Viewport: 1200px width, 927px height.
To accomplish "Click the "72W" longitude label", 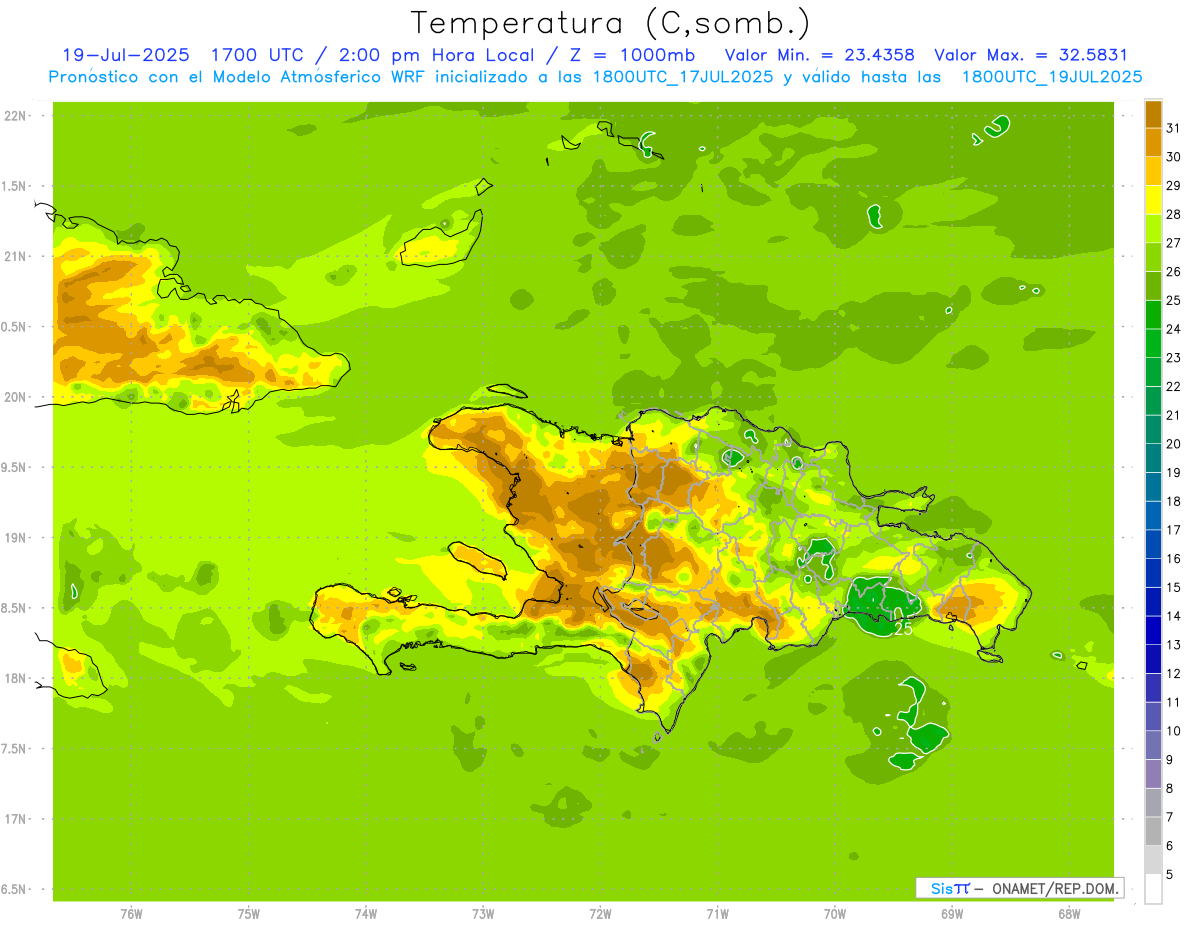I will pos(601,913).
